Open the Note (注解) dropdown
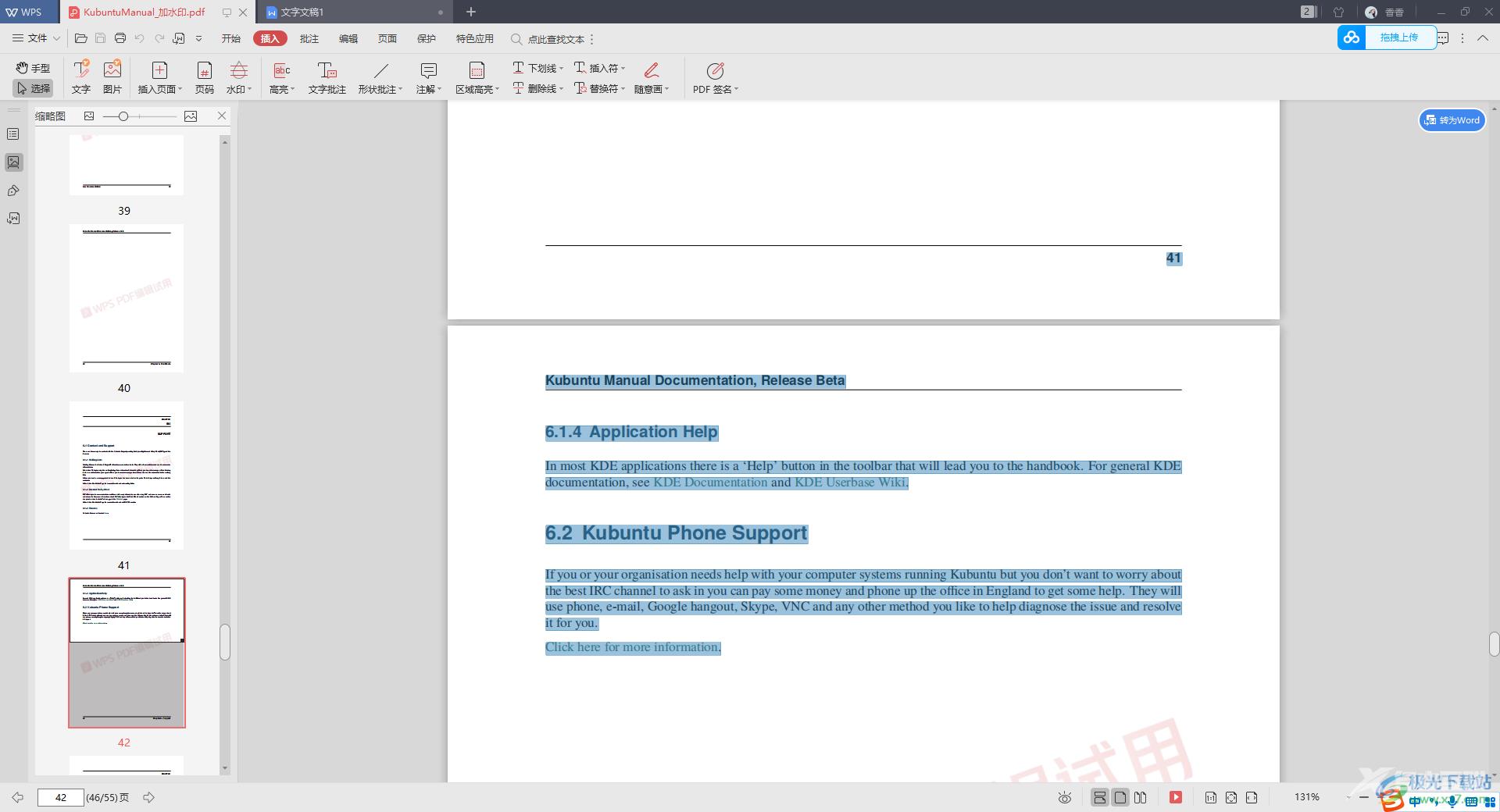This screenshot has height=812, width=1500. tap(428, 77)
